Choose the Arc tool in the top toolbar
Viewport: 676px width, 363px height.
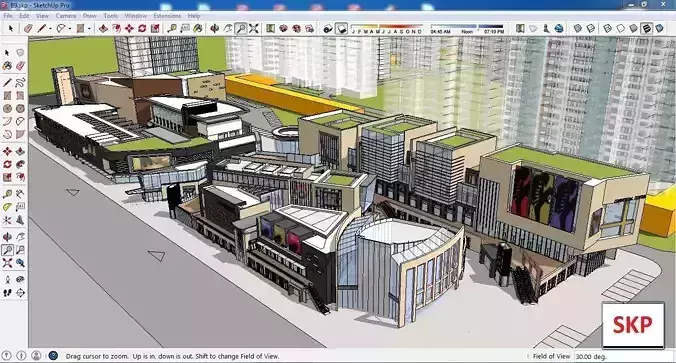pos(61,28)
